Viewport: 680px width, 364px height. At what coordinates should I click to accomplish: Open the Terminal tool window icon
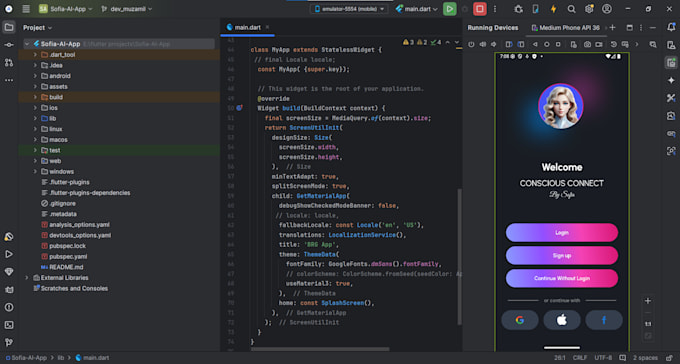click(9, 325)
